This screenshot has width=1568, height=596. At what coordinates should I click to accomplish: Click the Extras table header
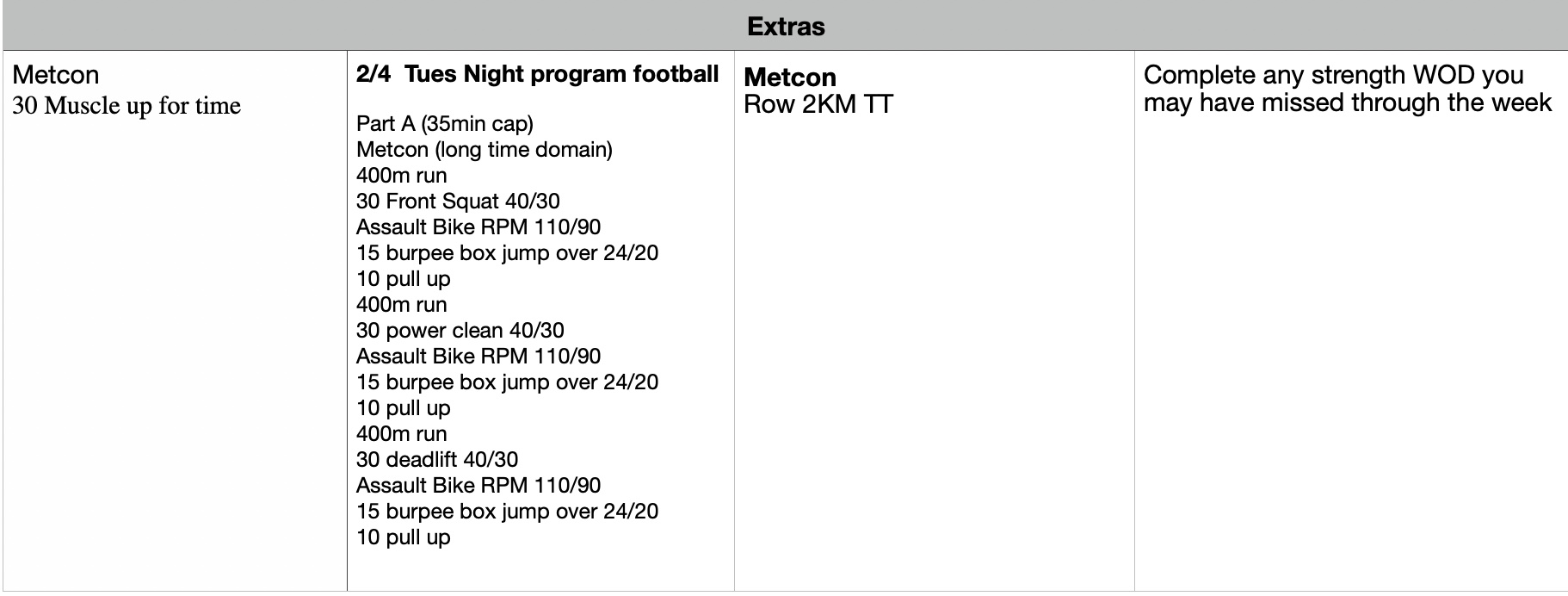pyautogui.click(x=785, y=27)
